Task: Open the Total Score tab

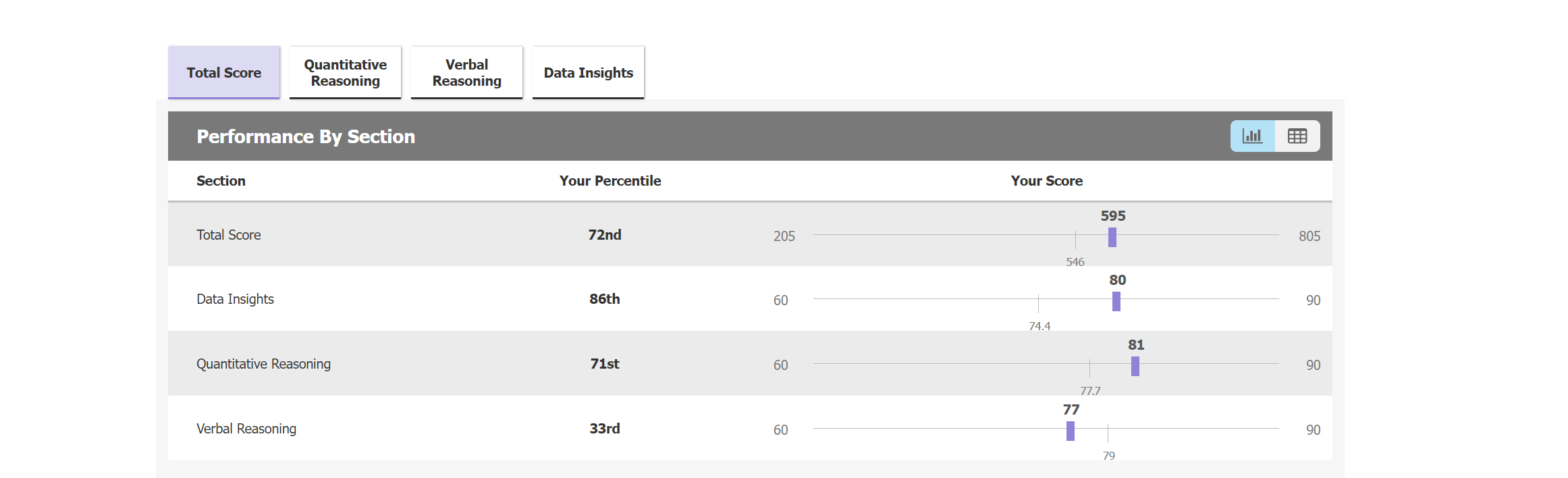Action: [224, 73]
